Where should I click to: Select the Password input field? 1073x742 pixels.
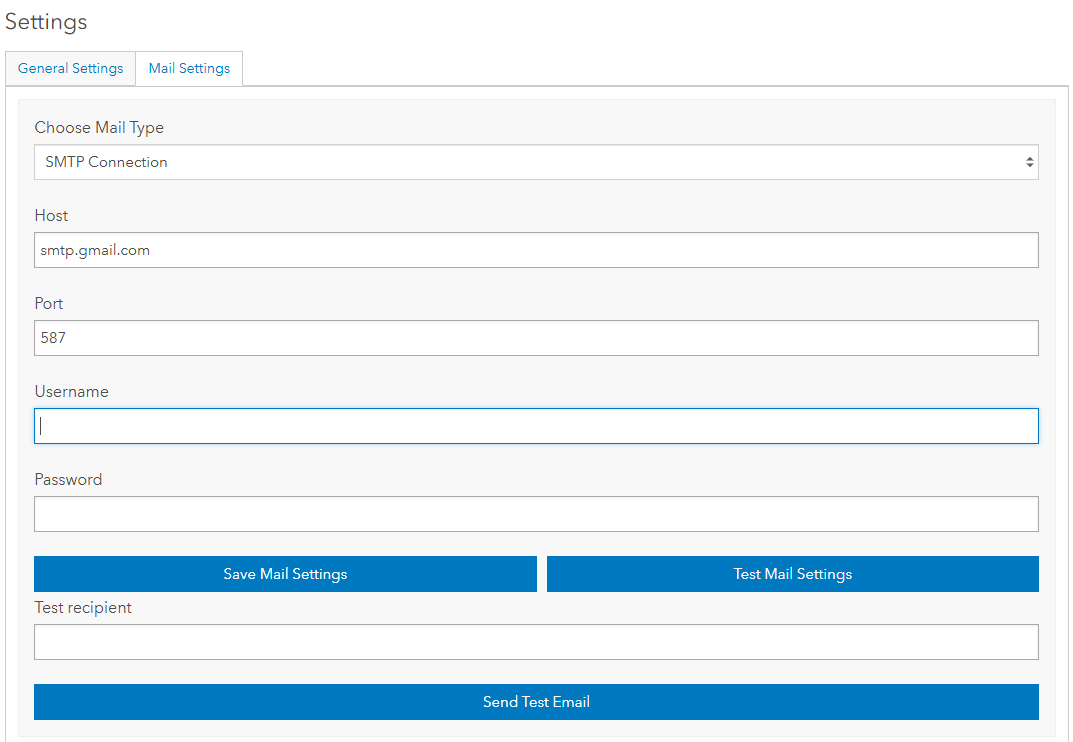[536, 514]
